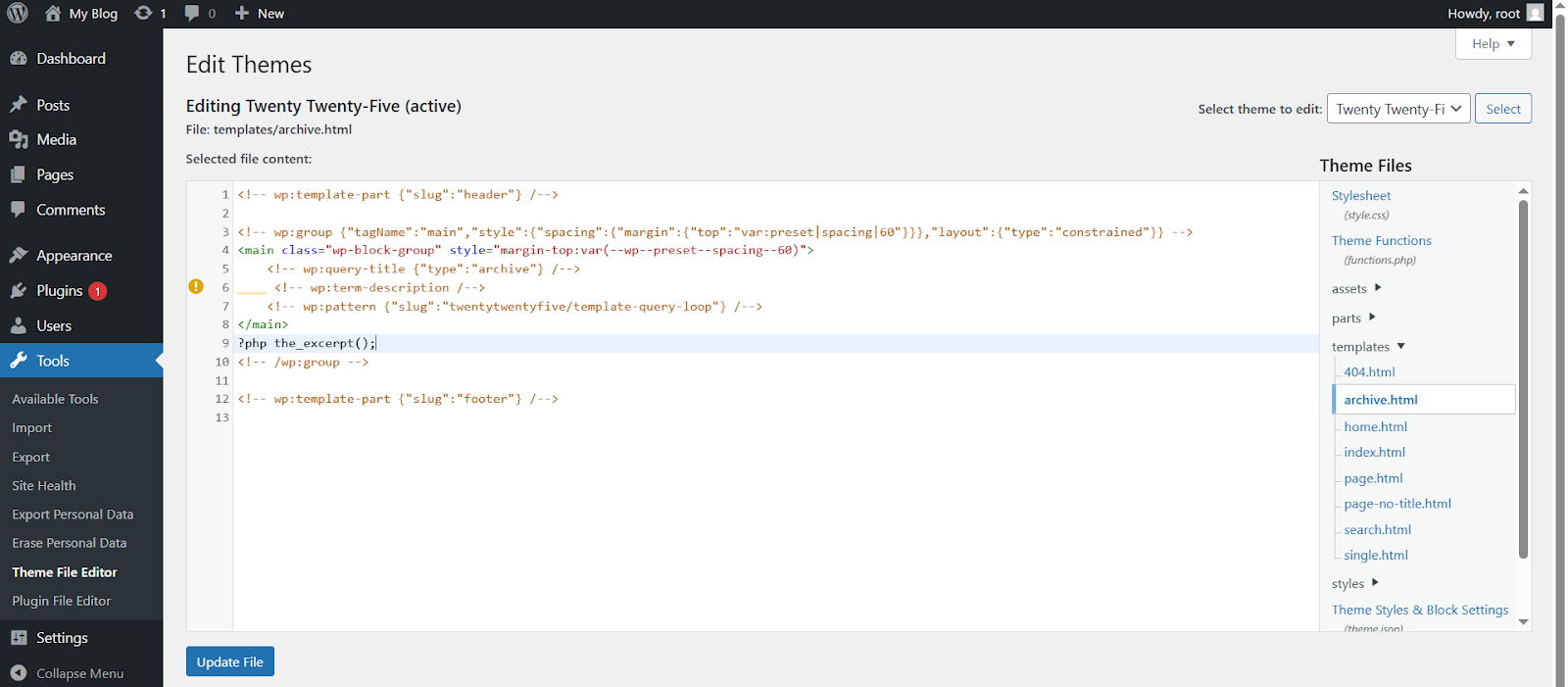Viewport: 1568px width, 687px height.
Task: Open the comments bubble icon in admin bar
Action: pos(192,13)
